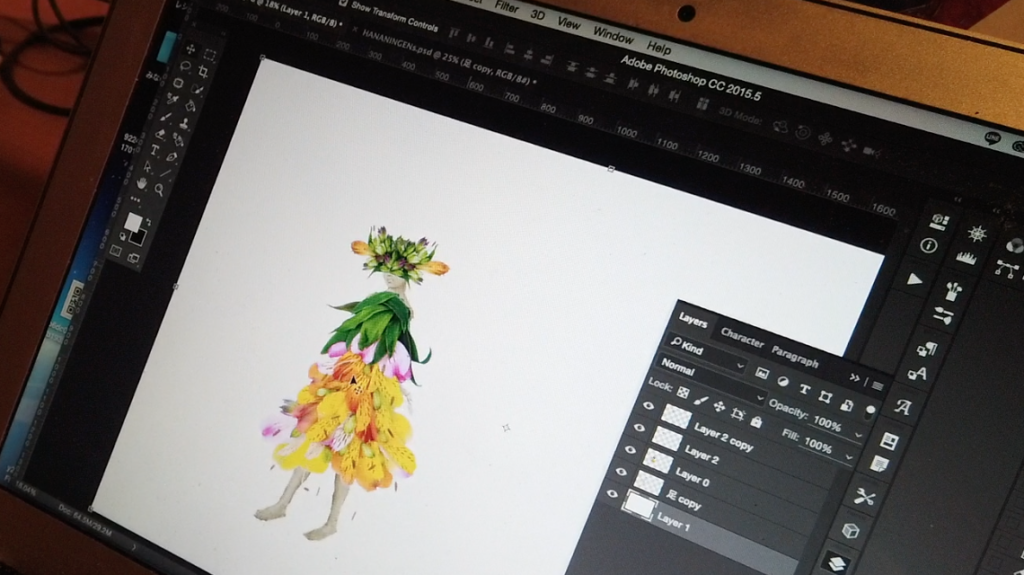Open the Opacity slider dropdown arrow
1024x575 pixels.
(858, 435)
